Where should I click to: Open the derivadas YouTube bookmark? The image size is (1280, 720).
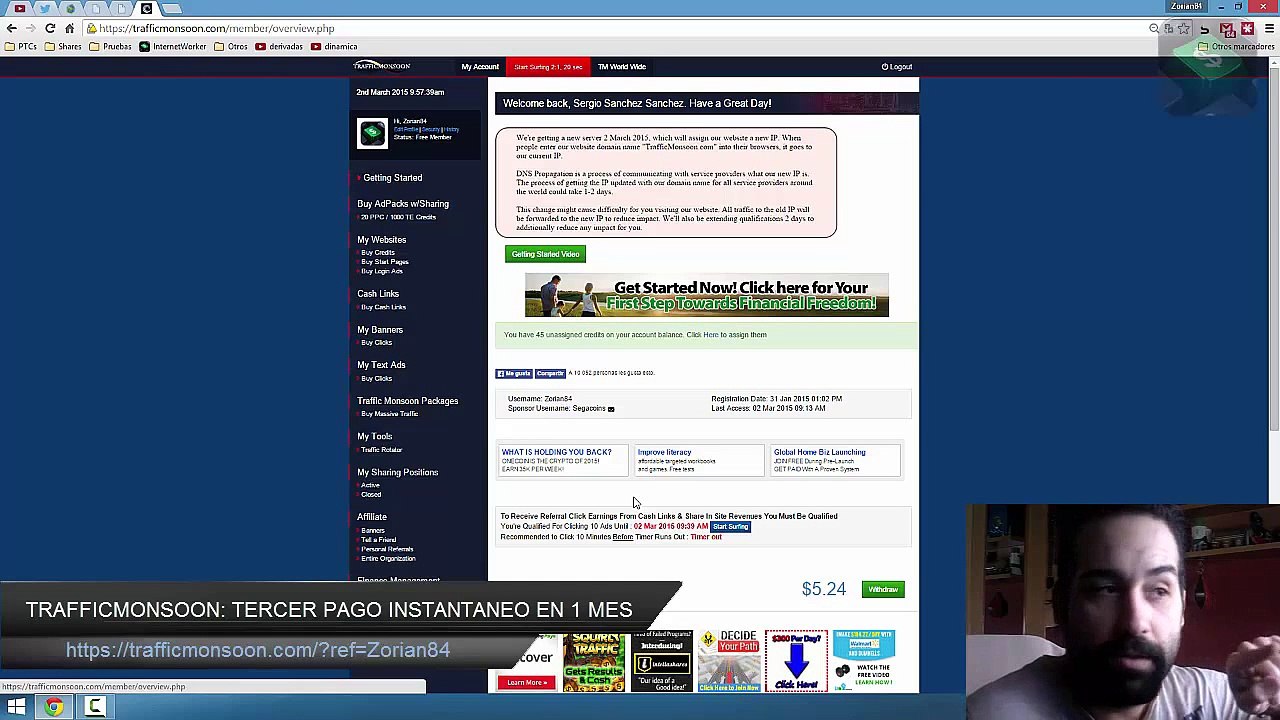click(x=279, y=46)
